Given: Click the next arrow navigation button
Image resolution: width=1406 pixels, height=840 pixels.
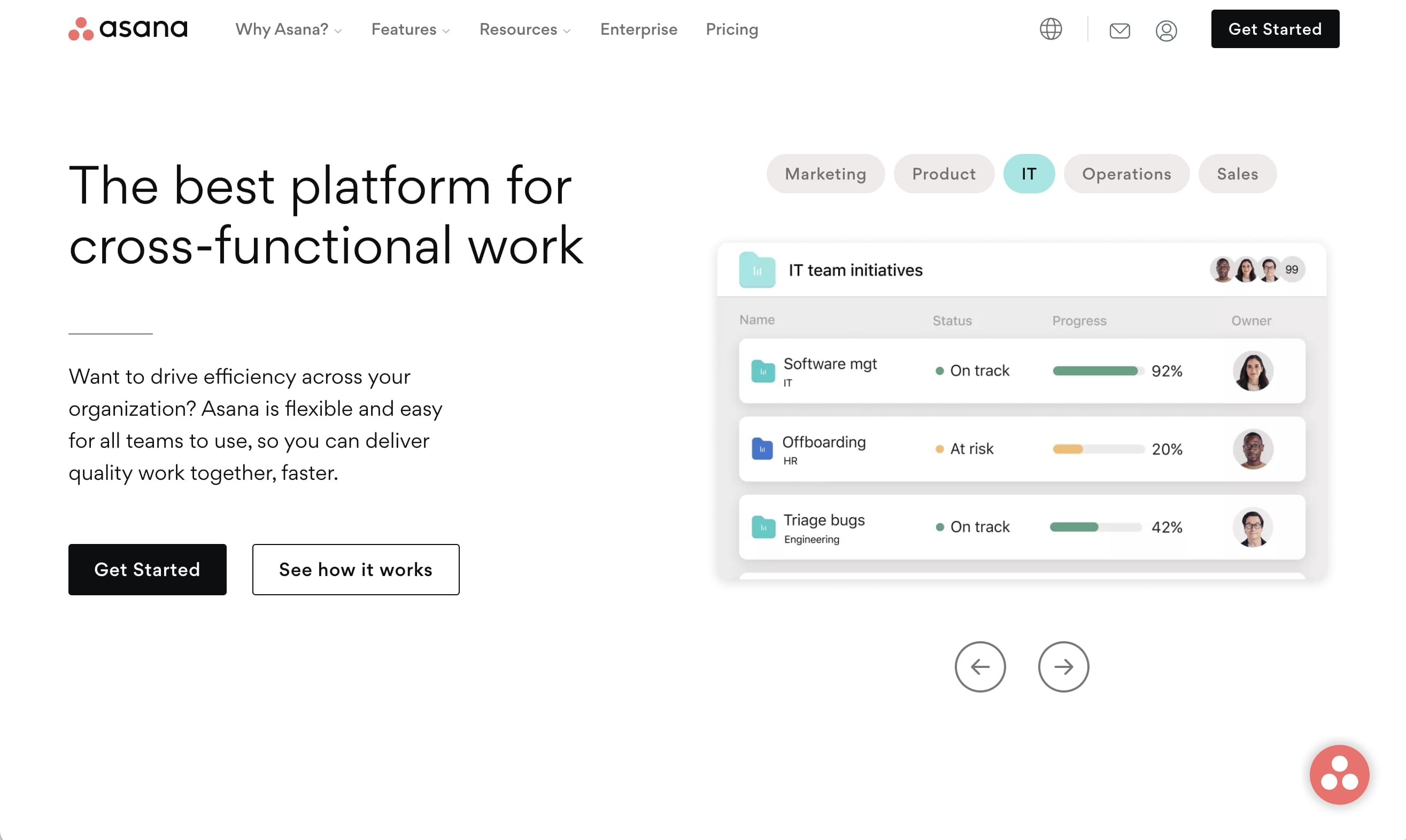Looking at the screenshot, I should [x=1063, y=667].
